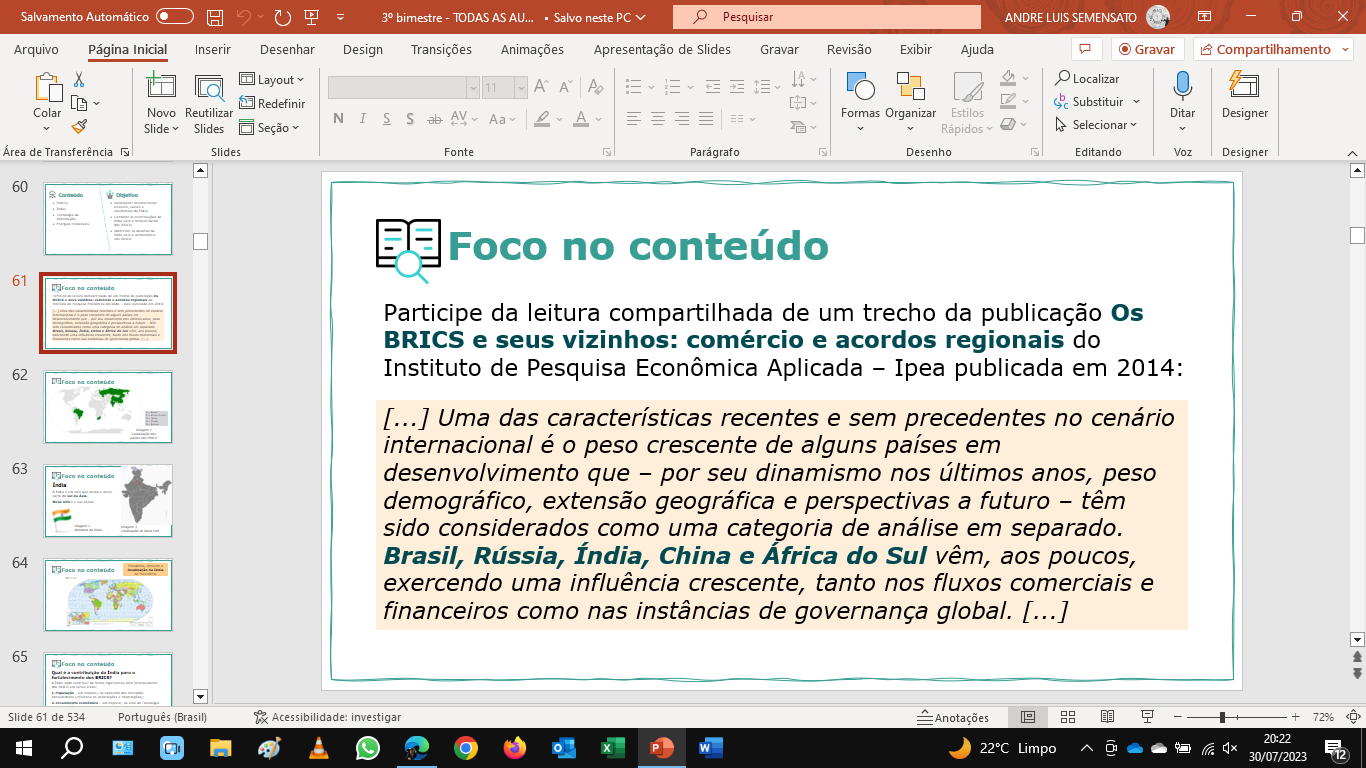The width and height of the screenshot is (1366, 768).
Task: Click Acessibilidade: investigar in status bar
Action: click(328, 717)
